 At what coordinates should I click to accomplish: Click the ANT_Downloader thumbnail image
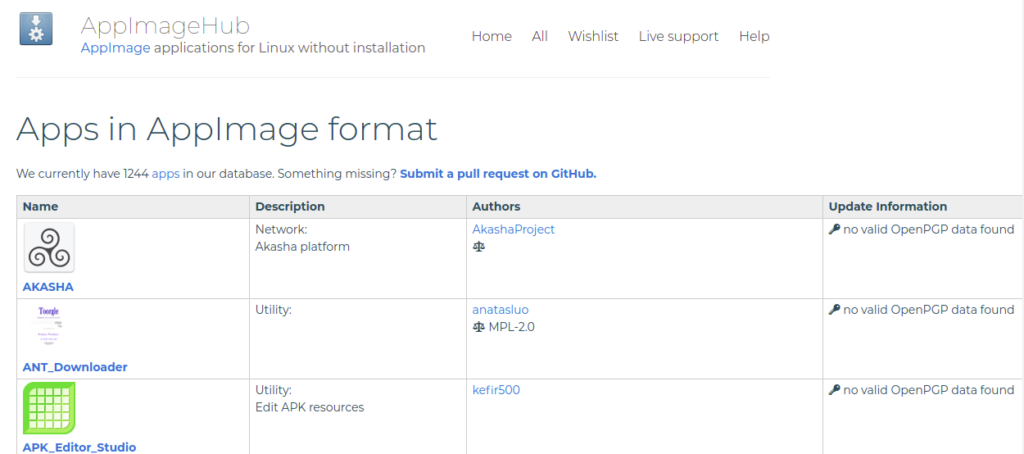click(x=49, y=328)
